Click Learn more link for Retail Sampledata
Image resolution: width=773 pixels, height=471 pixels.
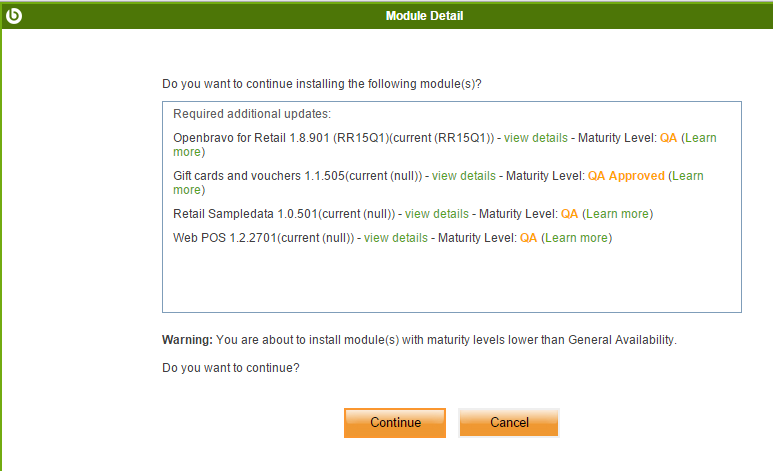(x=618, y=214)
